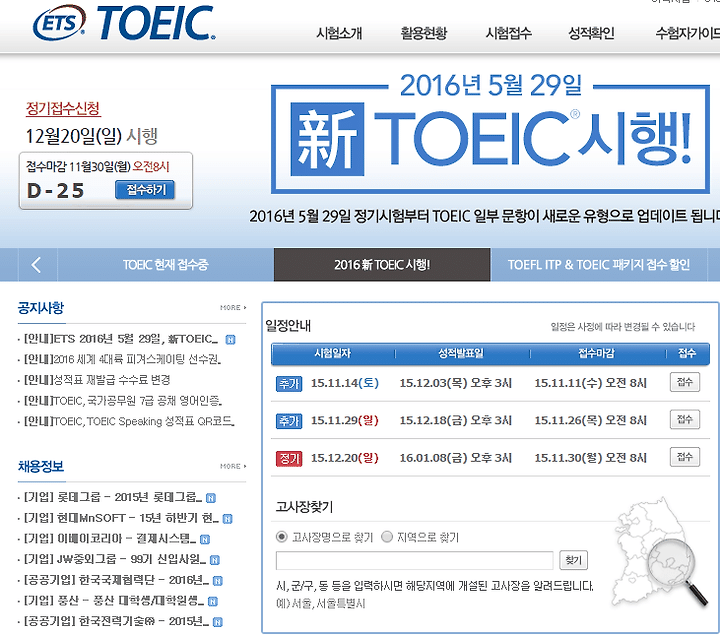Click the 新 TOEIC 시행 banner image
Viewport: 720px width, 635px height.
[490, 133]
